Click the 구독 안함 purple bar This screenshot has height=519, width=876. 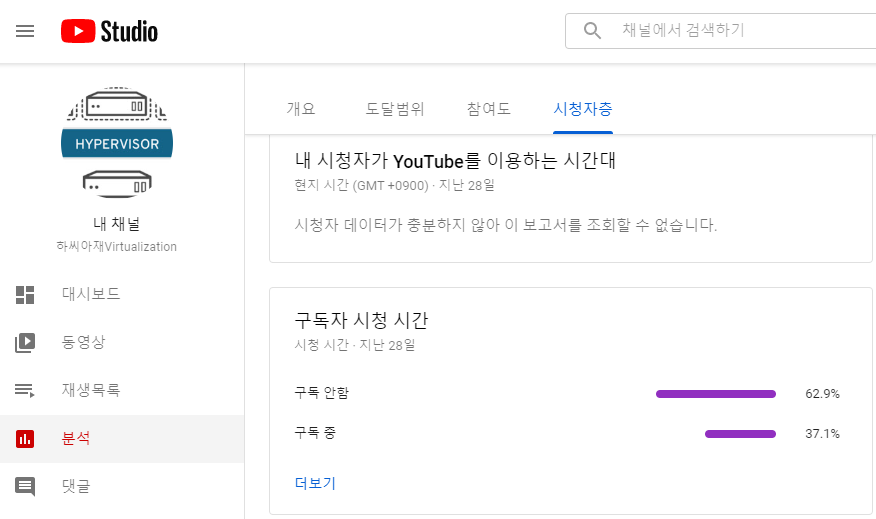pos(716,394)
